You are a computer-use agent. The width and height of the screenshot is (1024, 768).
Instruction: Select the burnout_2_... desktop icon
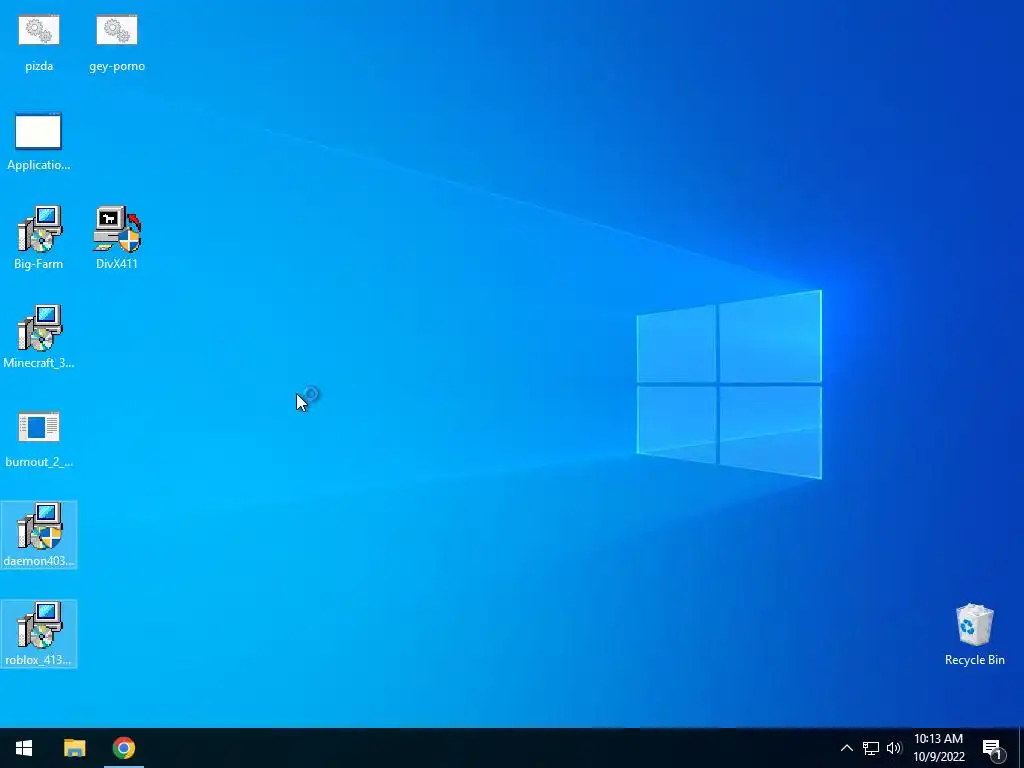(39, 439)
